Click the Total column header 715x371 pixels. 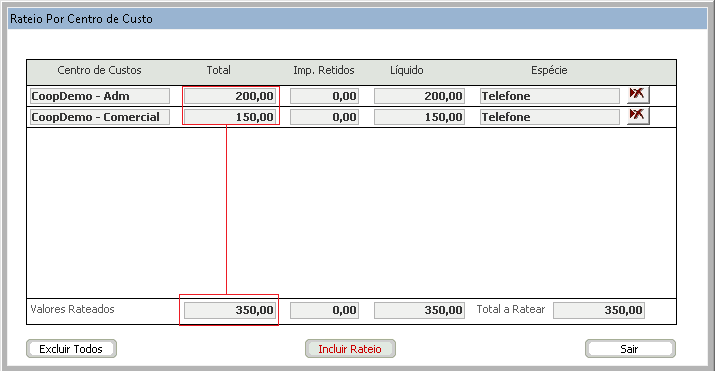[218, 70]
